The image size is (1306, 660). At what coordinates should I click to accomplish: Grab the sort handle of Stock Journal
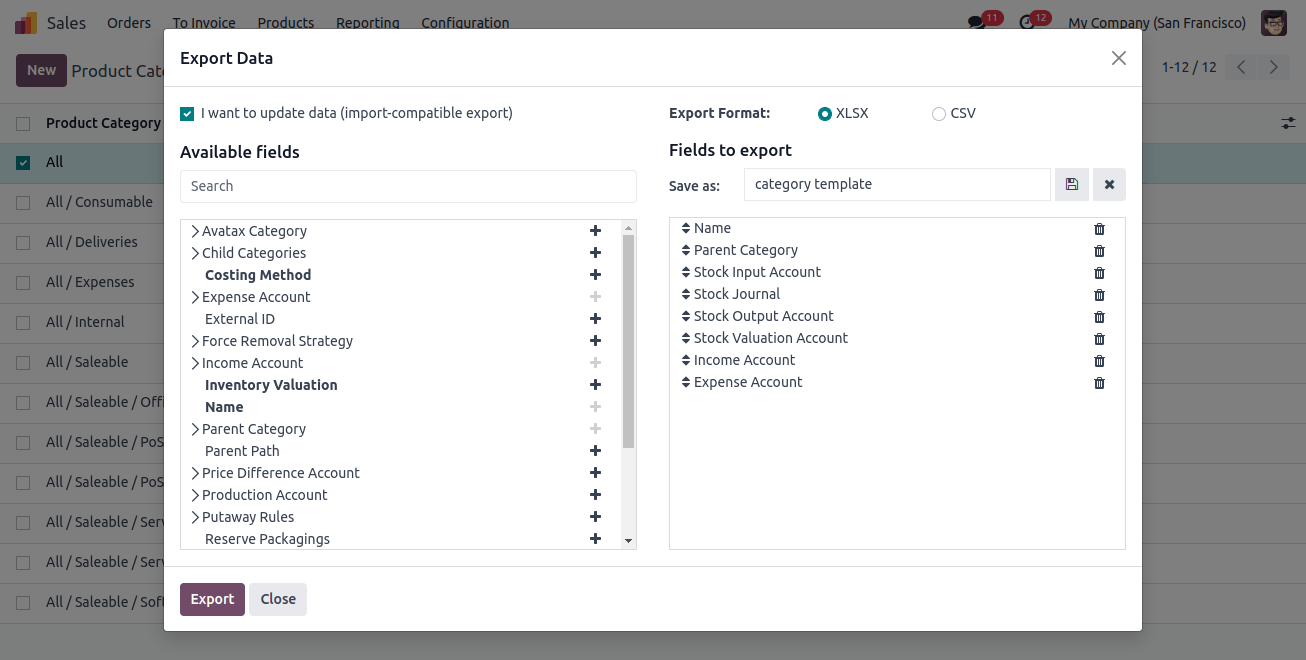click(686, 294)
